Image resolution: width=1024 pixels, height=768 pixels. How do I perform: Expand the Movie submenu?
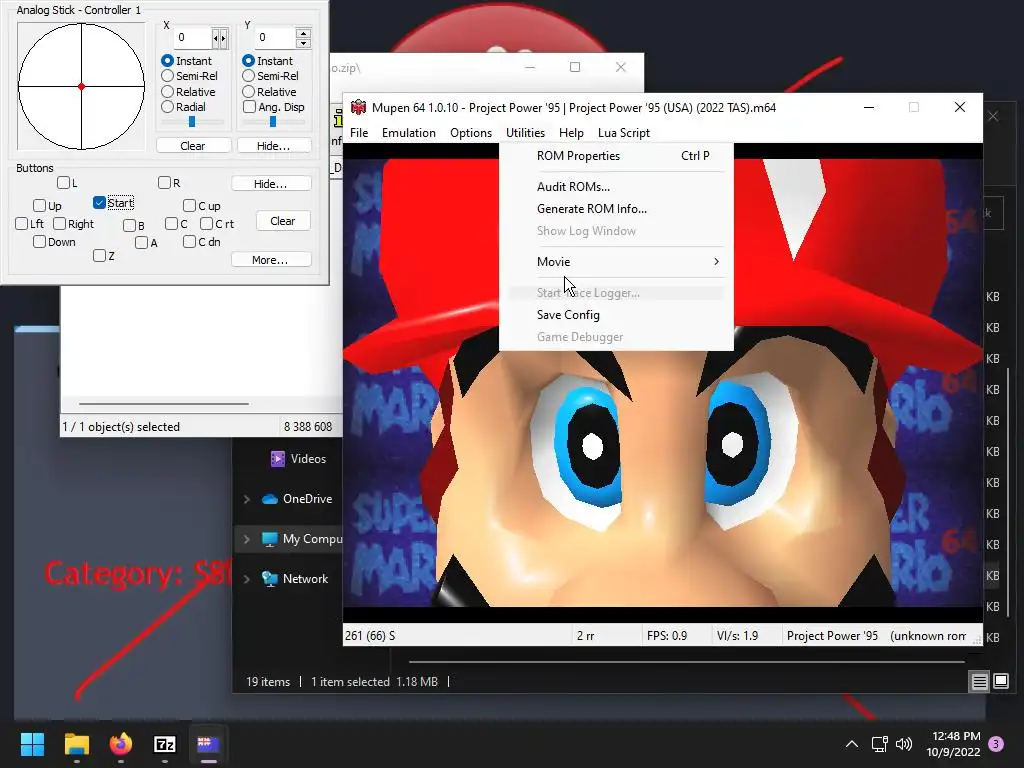click(616, 261)
